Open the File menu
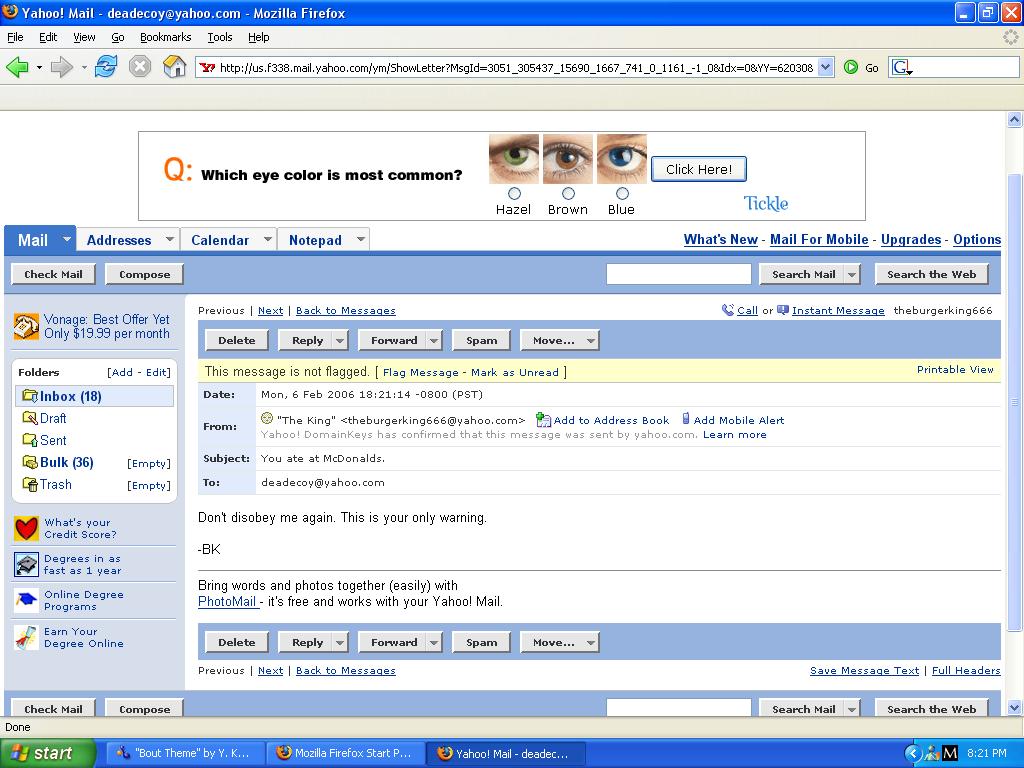The image size is (1024, 768). pos(15,37)
